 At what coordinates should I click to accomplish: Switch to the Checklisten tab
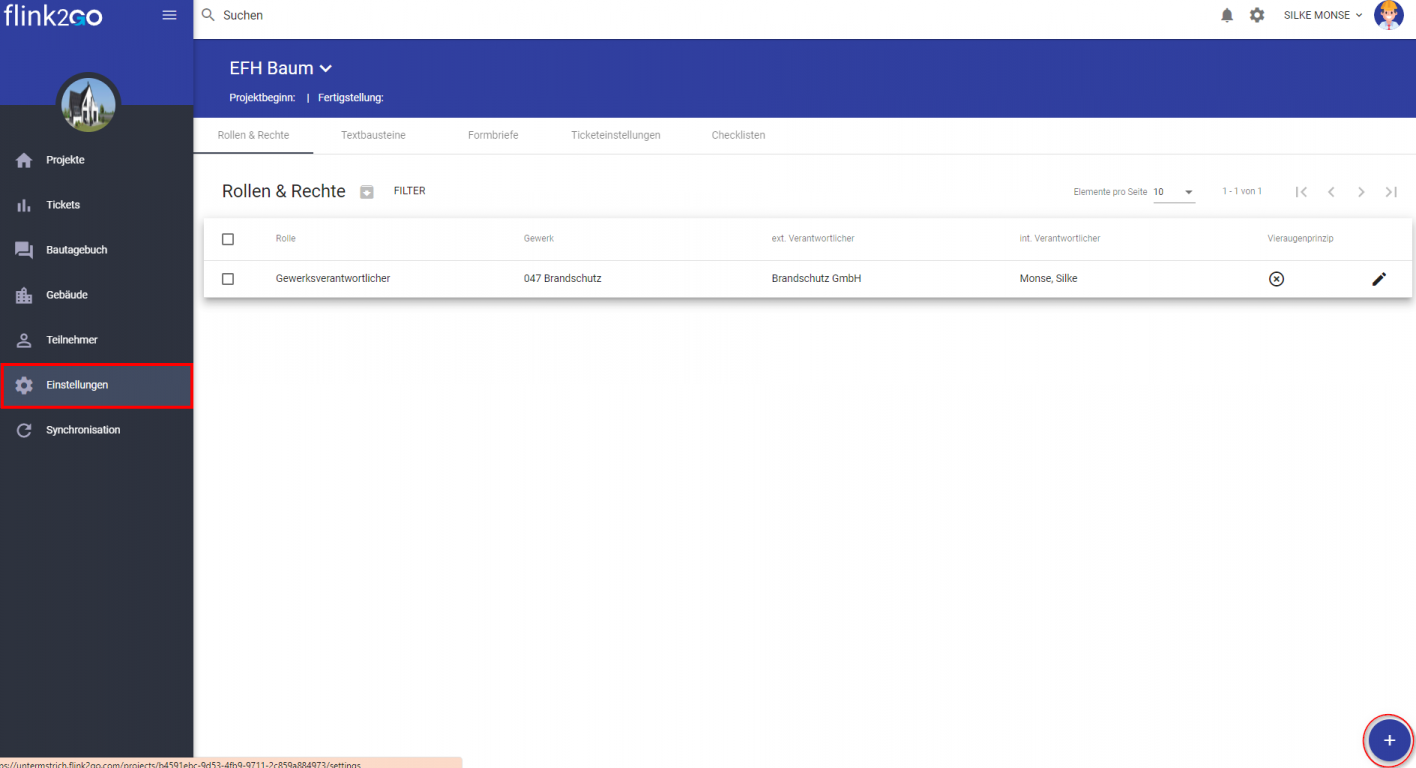tap(738, 135)
